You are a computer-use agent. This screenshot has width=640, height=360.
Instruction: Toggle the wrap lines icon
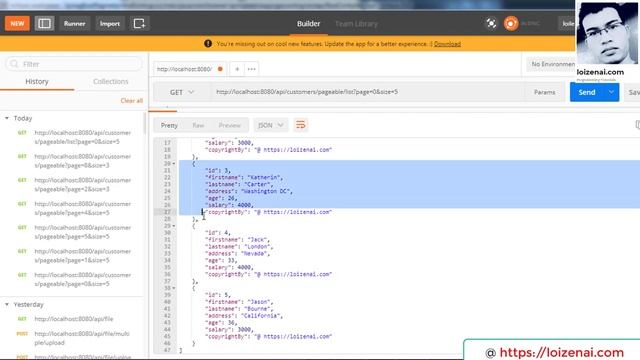tap(301, 125)
